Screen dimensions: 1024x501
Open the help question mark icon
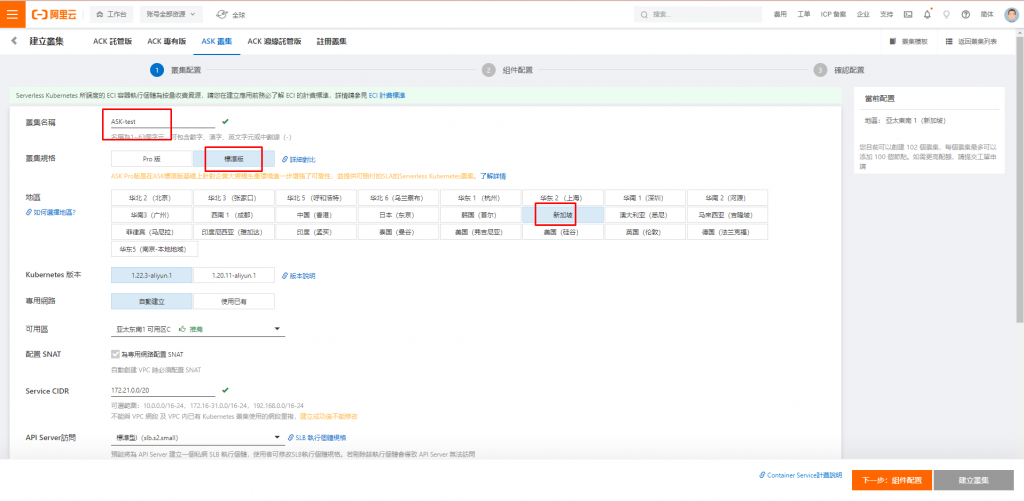click(966, 14)
